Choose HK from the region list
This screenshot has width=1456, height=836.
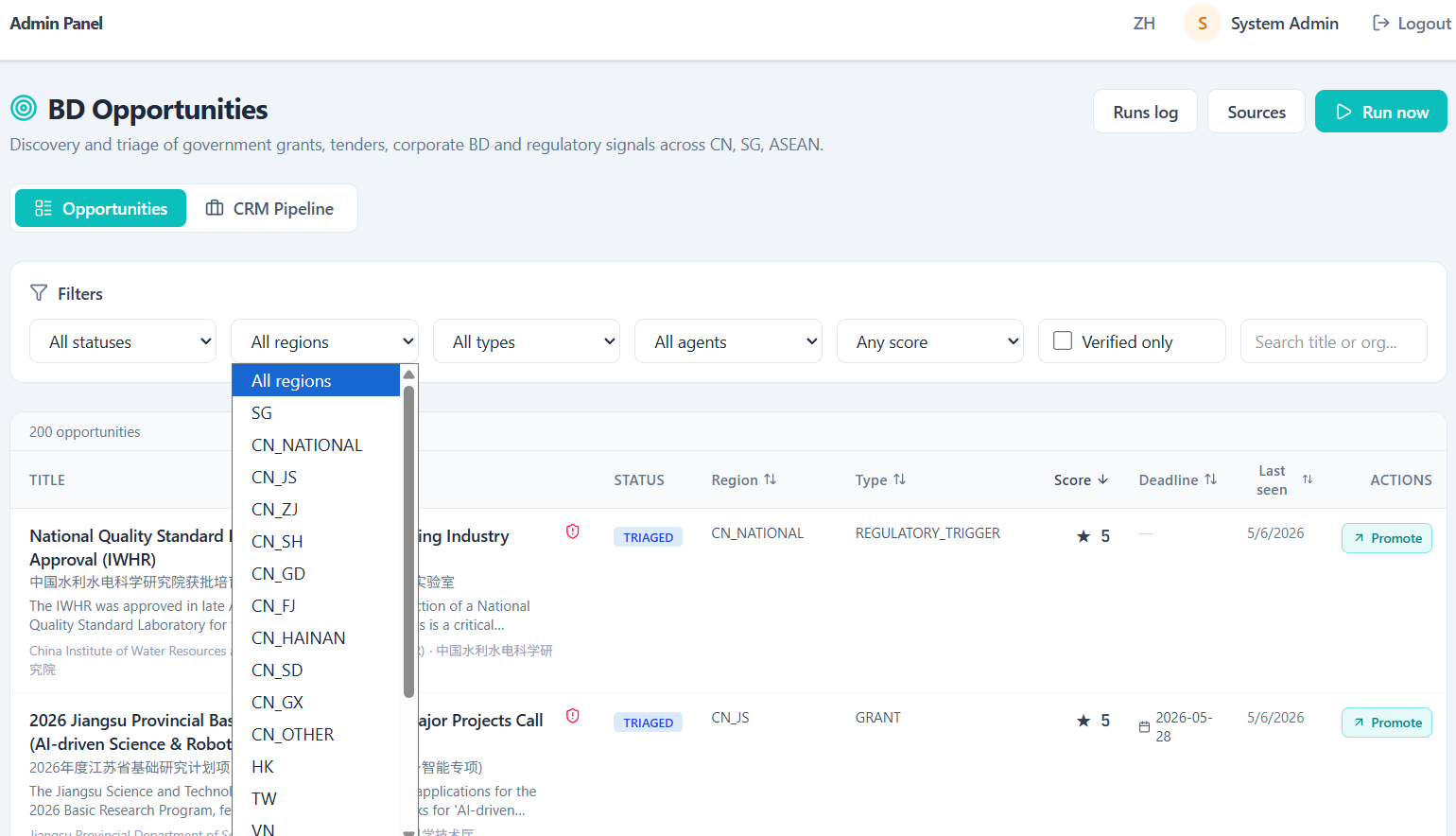pos(316,766)
